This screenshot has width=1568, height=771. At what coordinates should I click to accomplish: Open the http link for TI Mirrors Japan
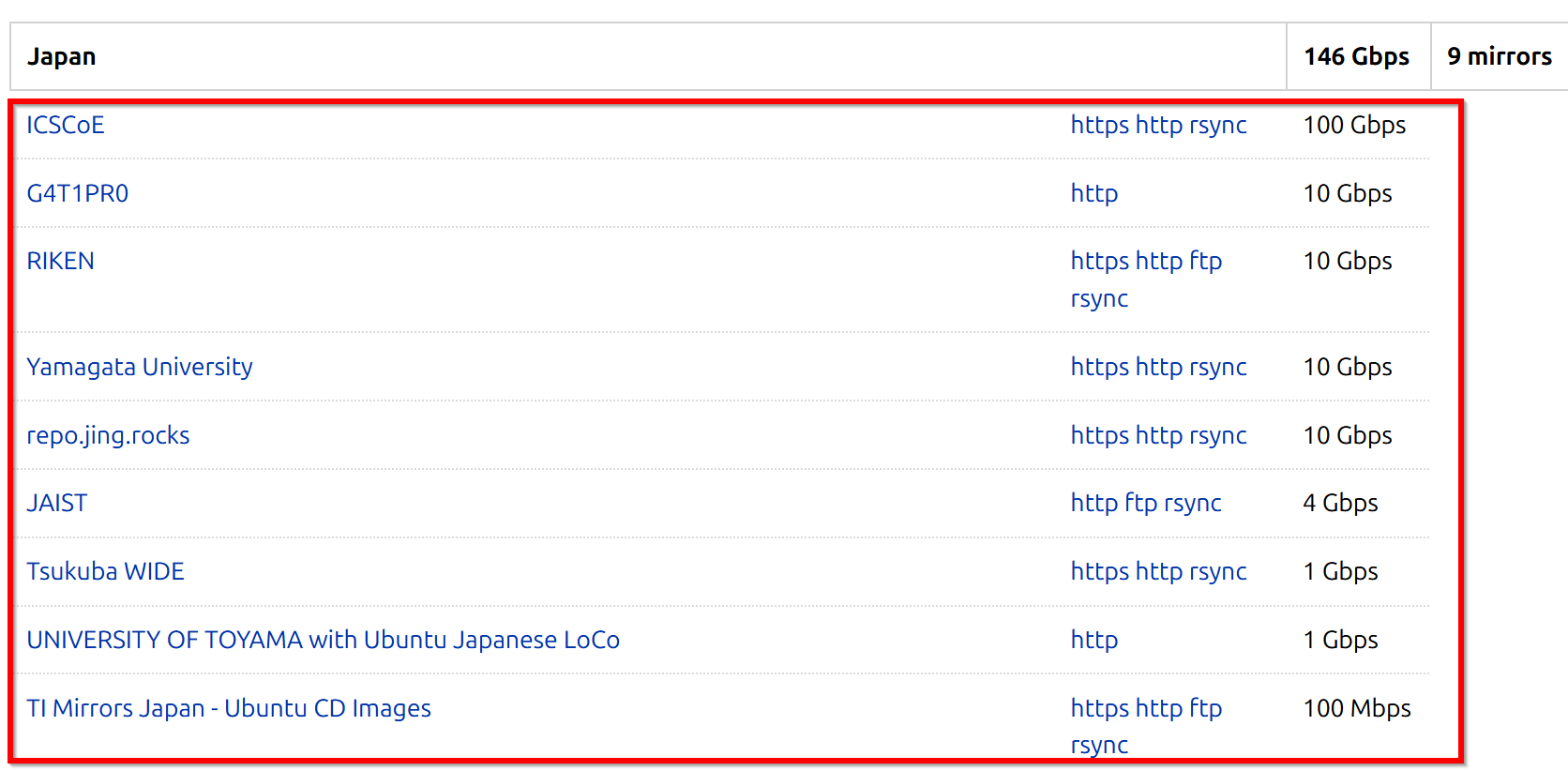point(1158,708)
